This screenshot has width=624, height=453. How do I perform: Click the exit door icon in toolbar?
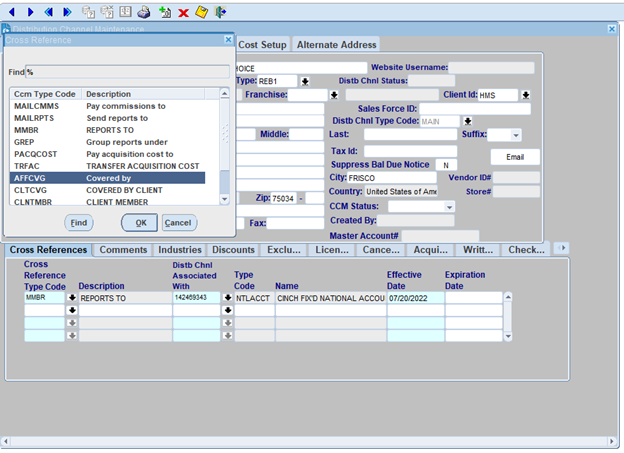220,12
